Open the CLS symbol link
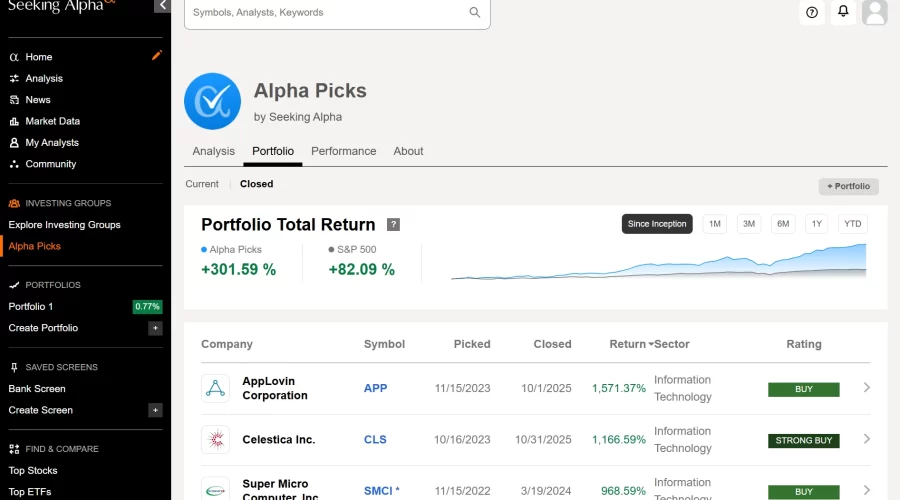The width and height of the screenshot is (900, 500). tap(375, 439)
